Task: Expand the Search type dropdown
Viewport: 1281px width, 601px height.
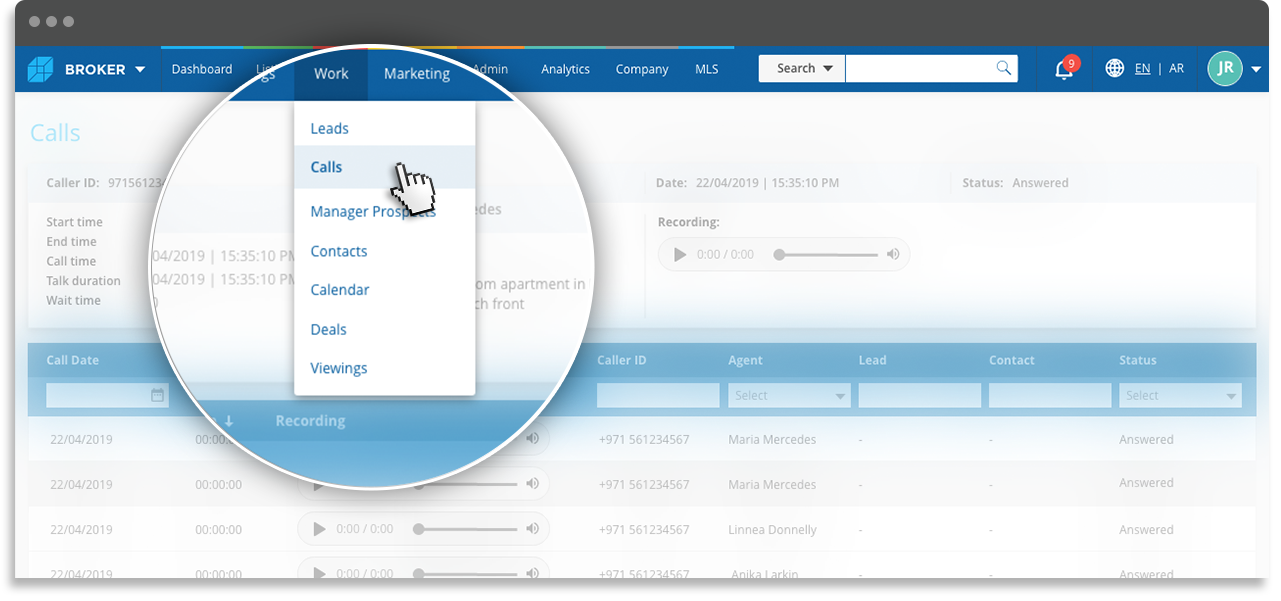Action: click(802, 68)
